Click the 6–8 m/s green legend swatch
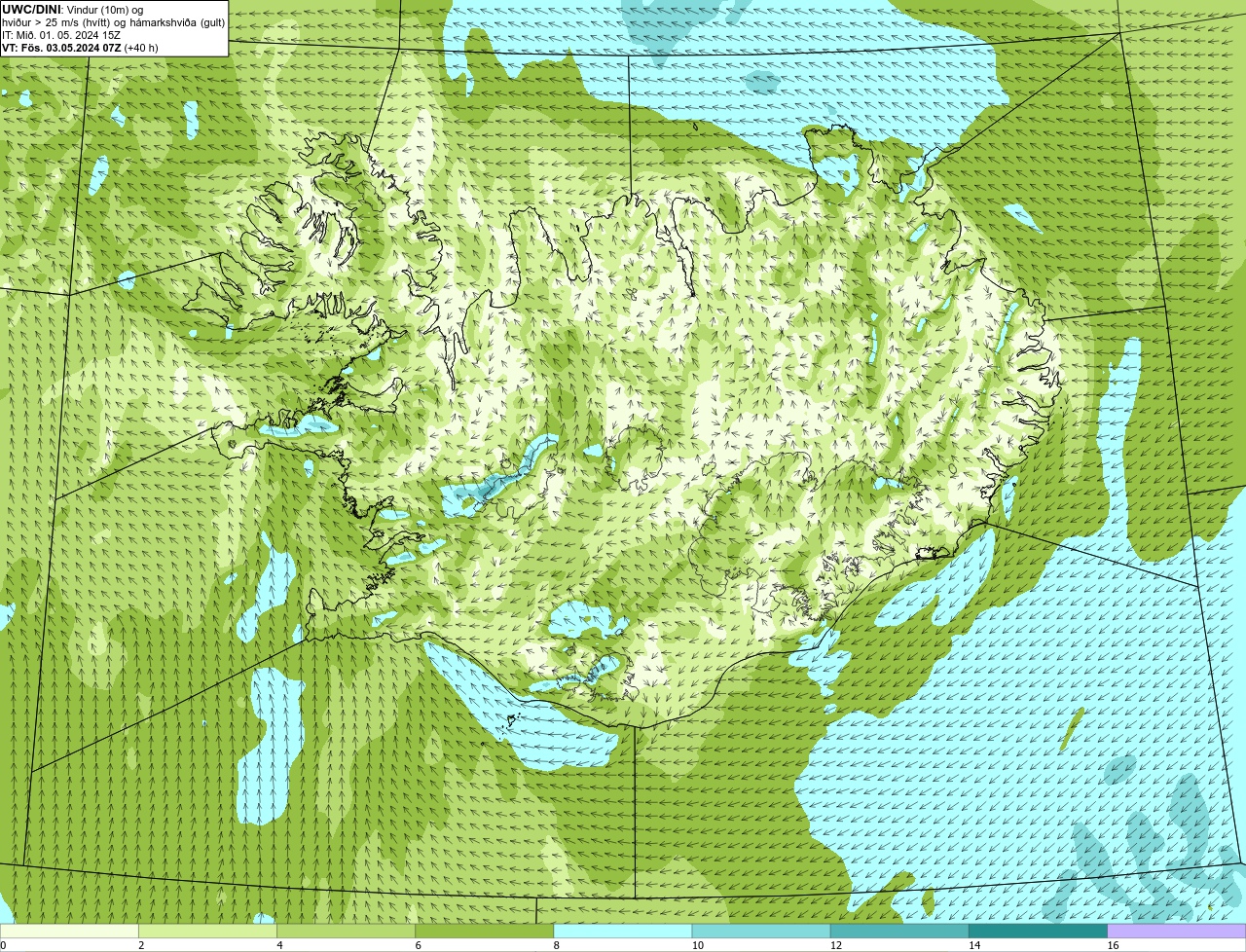 pyautogui.click(x=485, y=931)
